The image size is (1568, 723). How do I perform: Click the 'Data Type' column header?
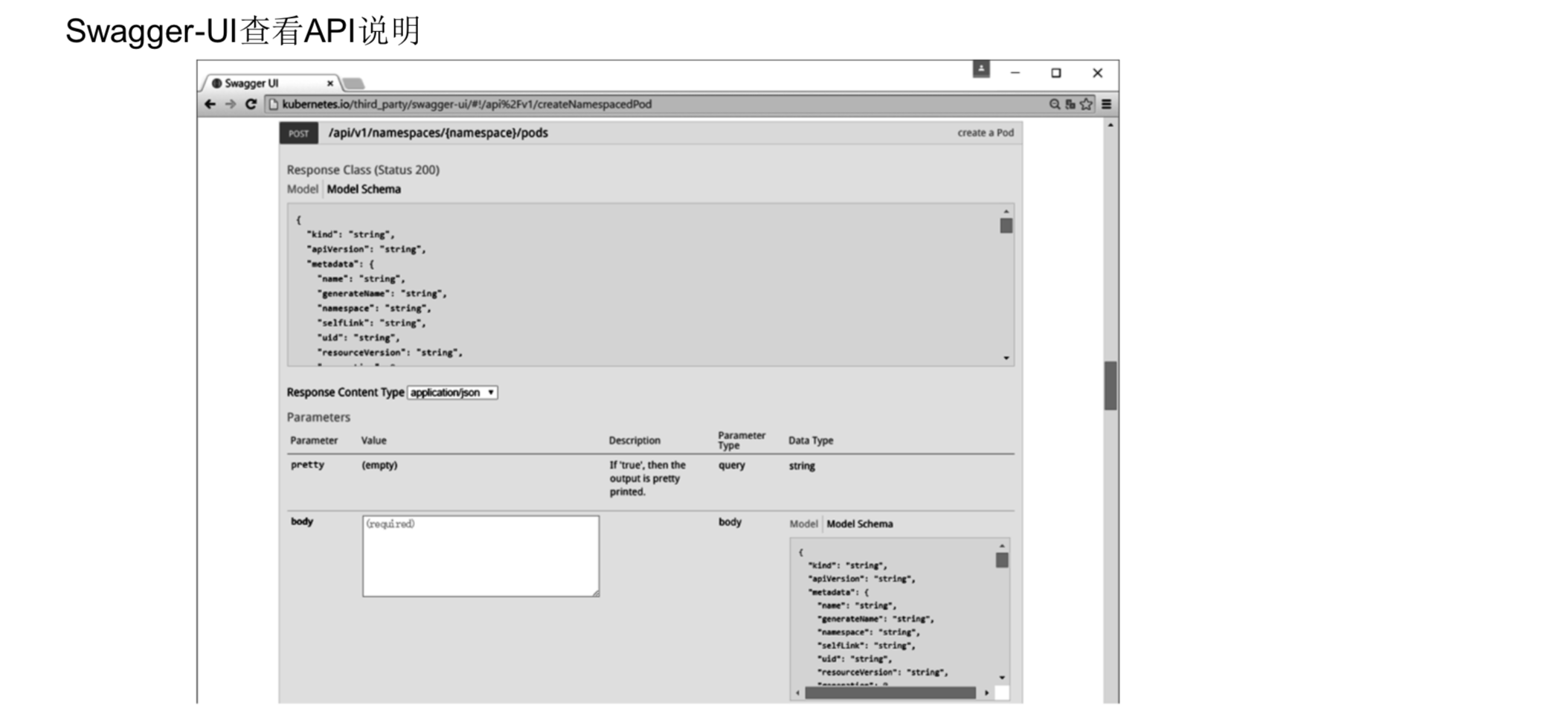click(x=811, y=440)
